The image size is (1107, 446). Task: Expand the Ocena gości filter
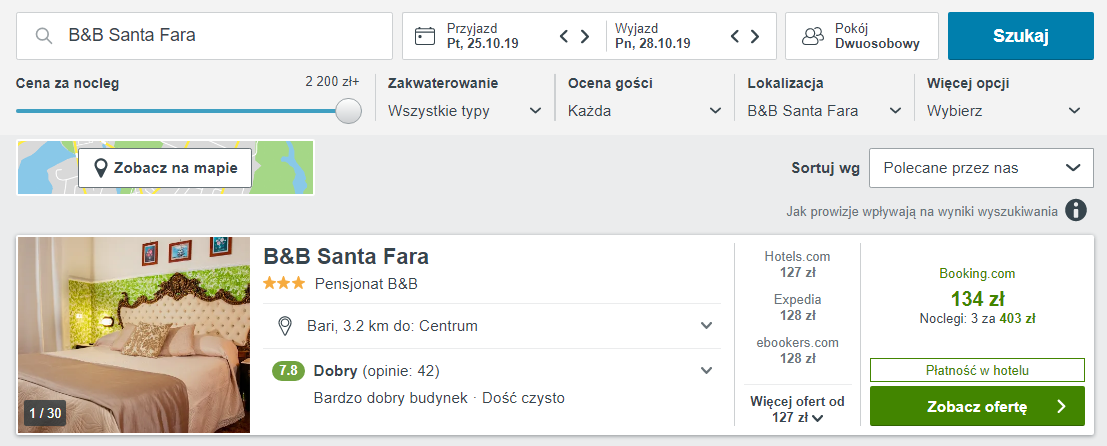(644, 111)
